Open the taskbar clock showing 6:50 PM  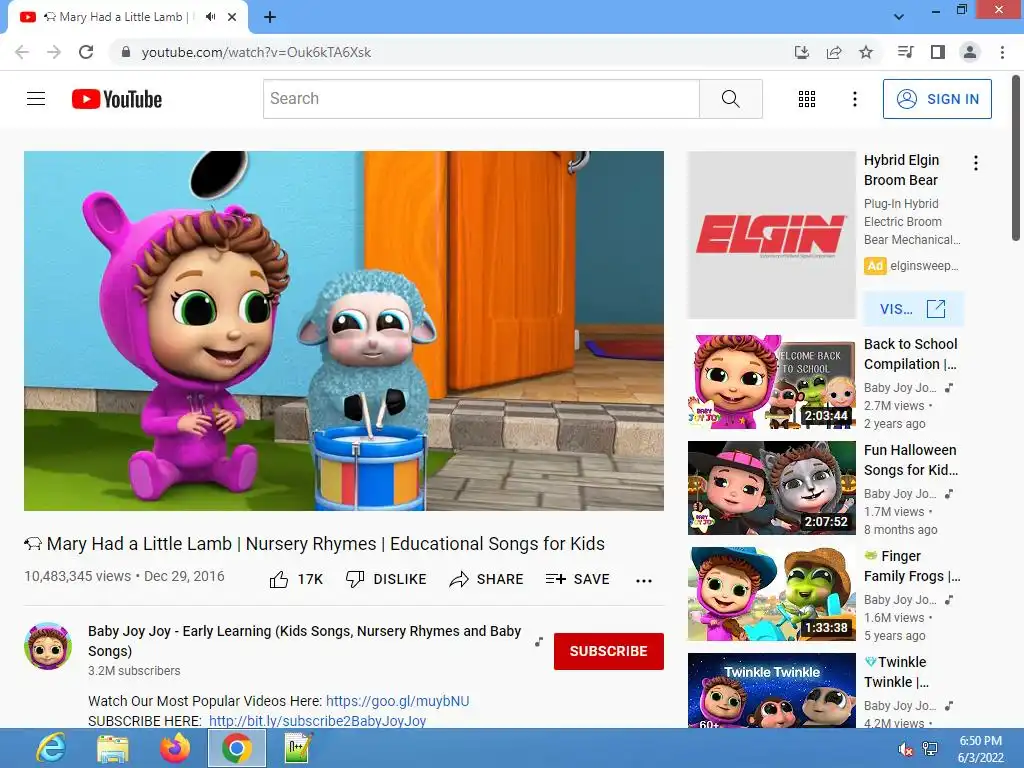(x=980, y=749)
